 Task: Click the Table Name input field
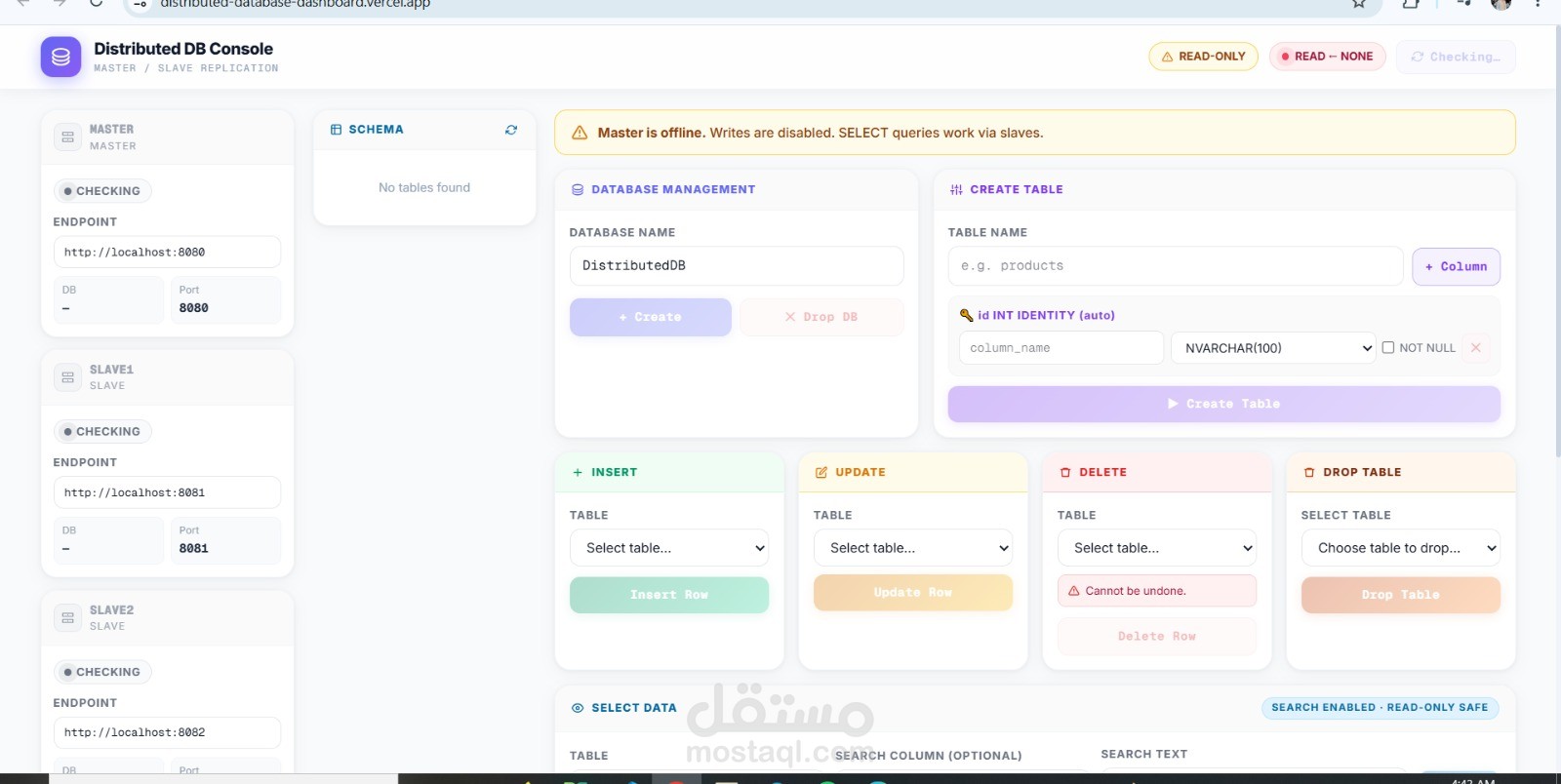1176,265
